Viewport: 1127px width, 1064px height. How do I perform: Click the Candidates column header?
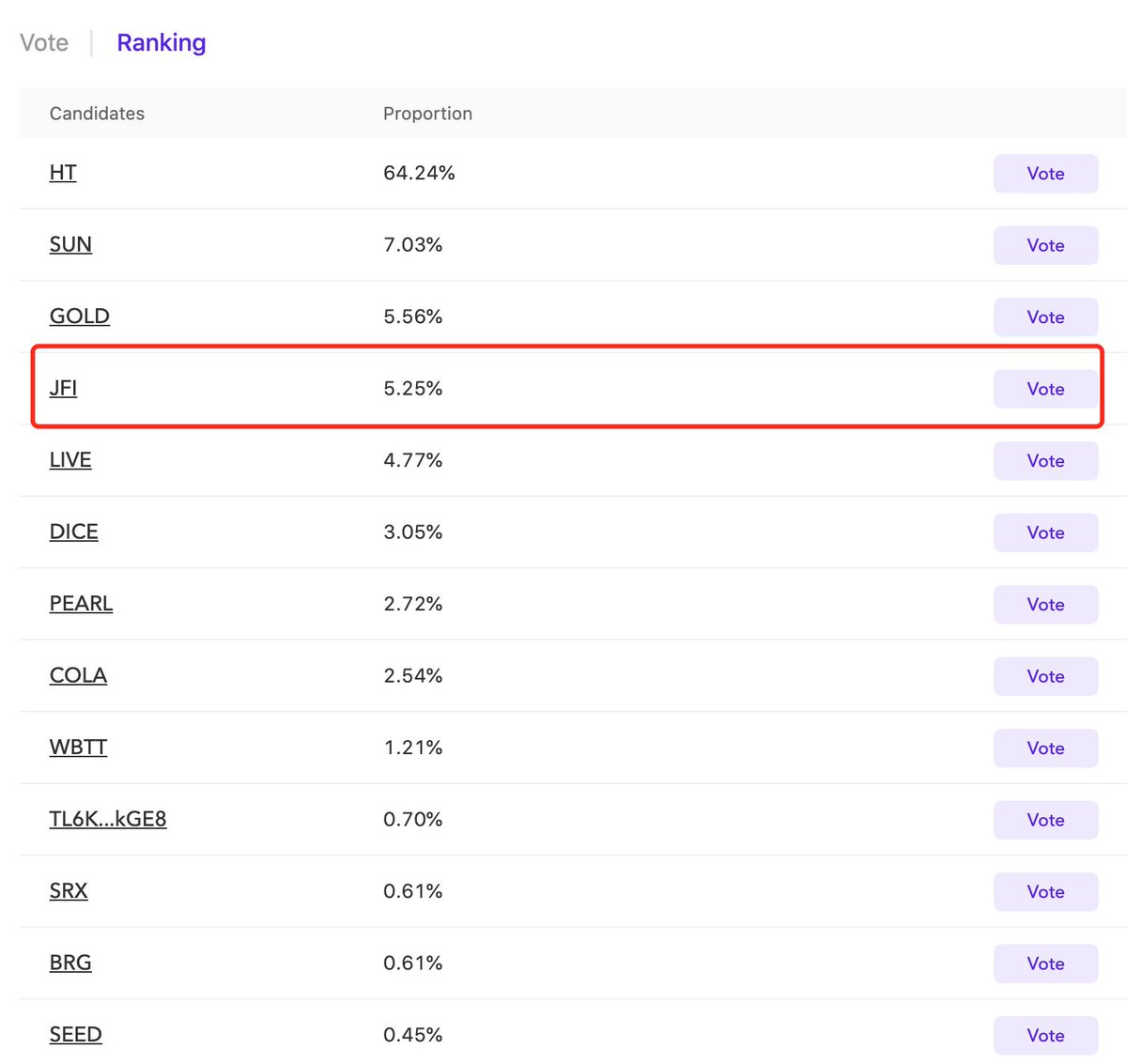click(x=97, y=114)
